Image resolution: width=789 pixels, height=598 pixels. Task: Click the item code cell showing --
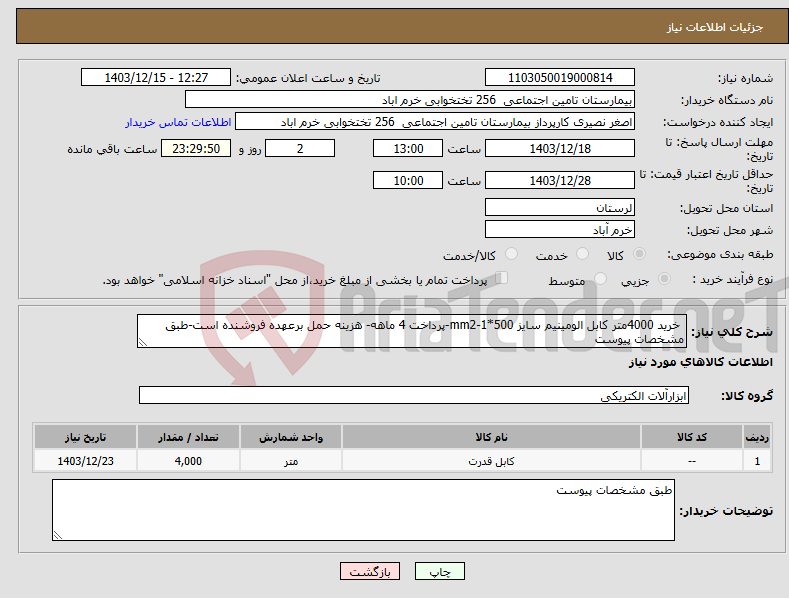pyautogui.click(x=692, y=461)
